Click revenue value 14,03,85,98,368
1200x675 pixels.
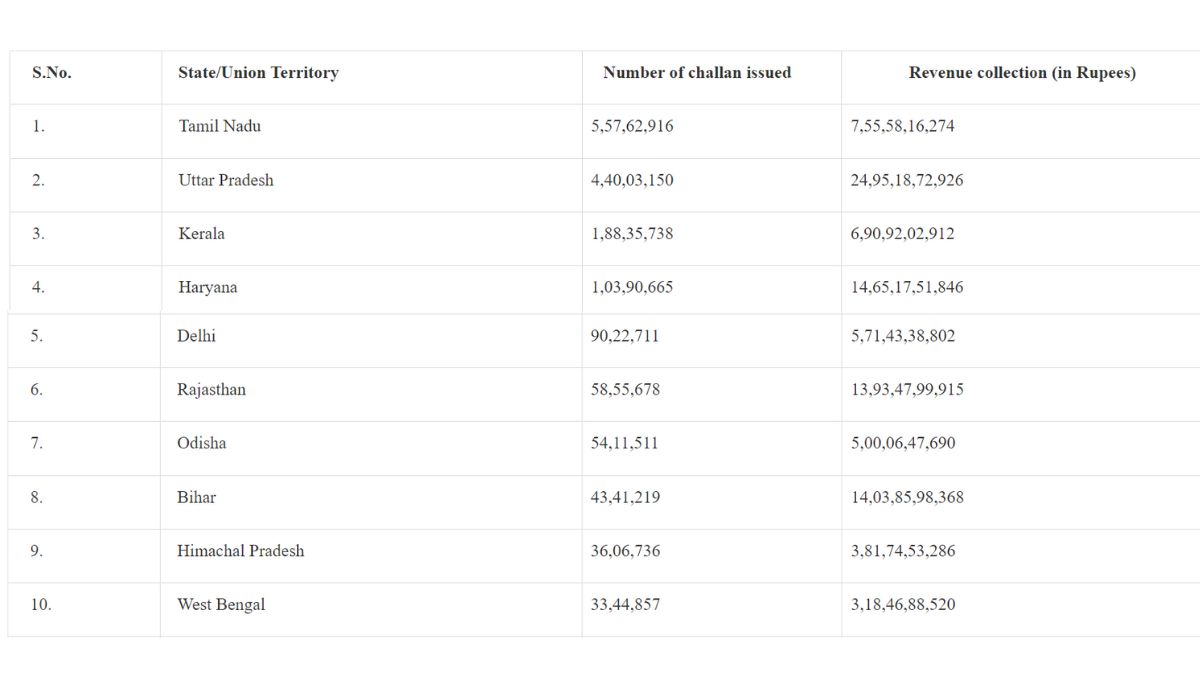907,497
